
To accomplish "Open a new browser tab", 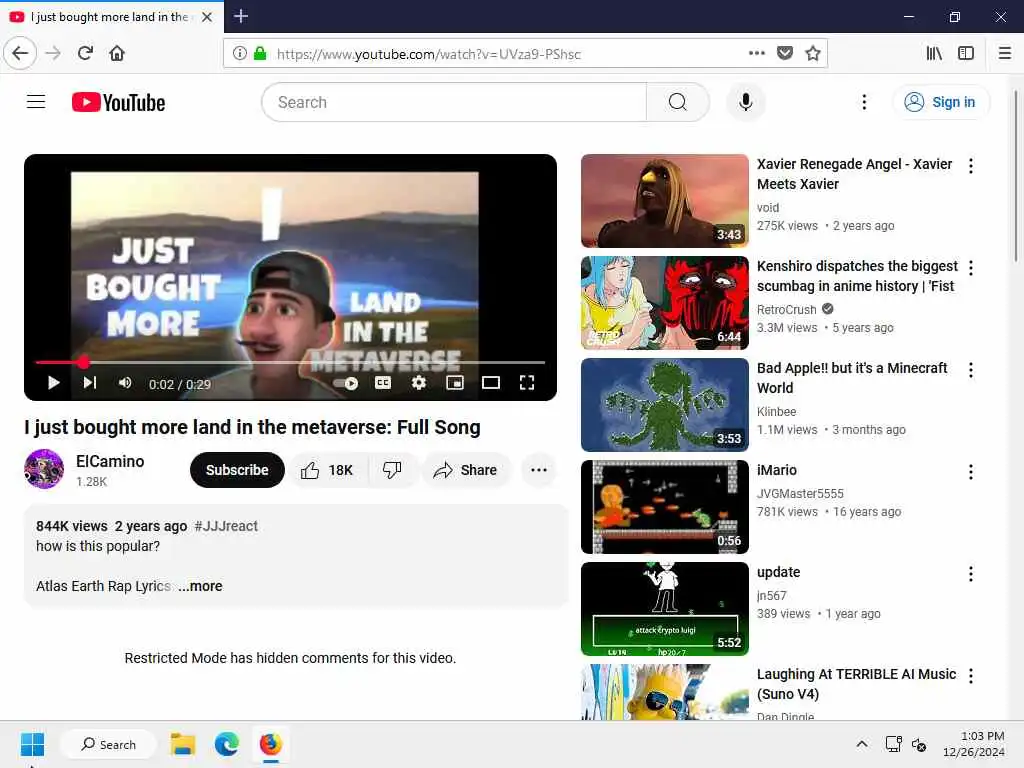I will point(241,16).
